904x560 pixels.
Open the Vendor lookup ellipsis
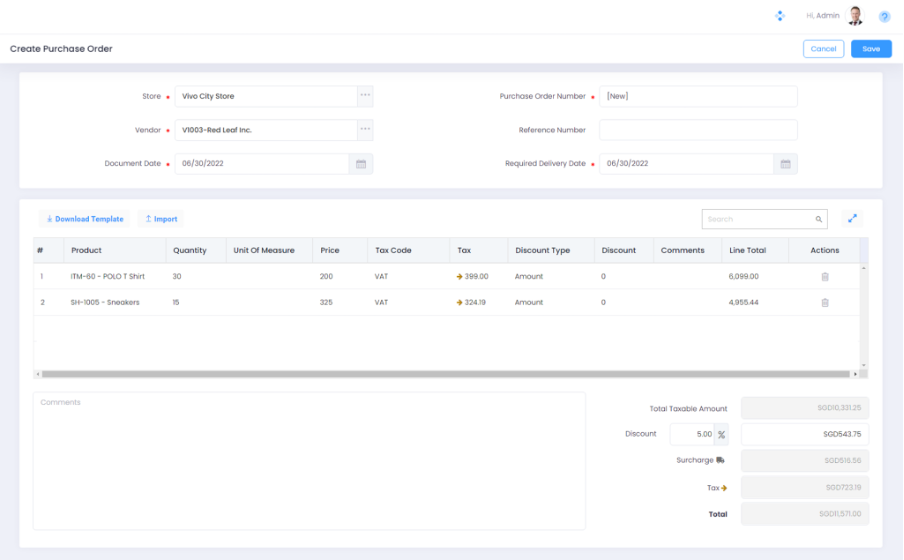click(365, 130)
